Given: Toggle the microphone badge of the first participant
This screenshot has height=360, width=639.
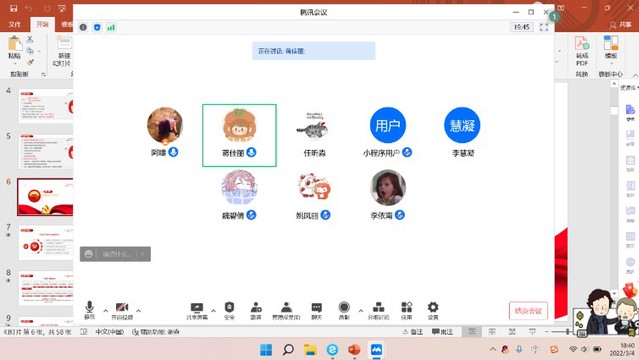Looking at the screenshot, I should tap(173, 152).
